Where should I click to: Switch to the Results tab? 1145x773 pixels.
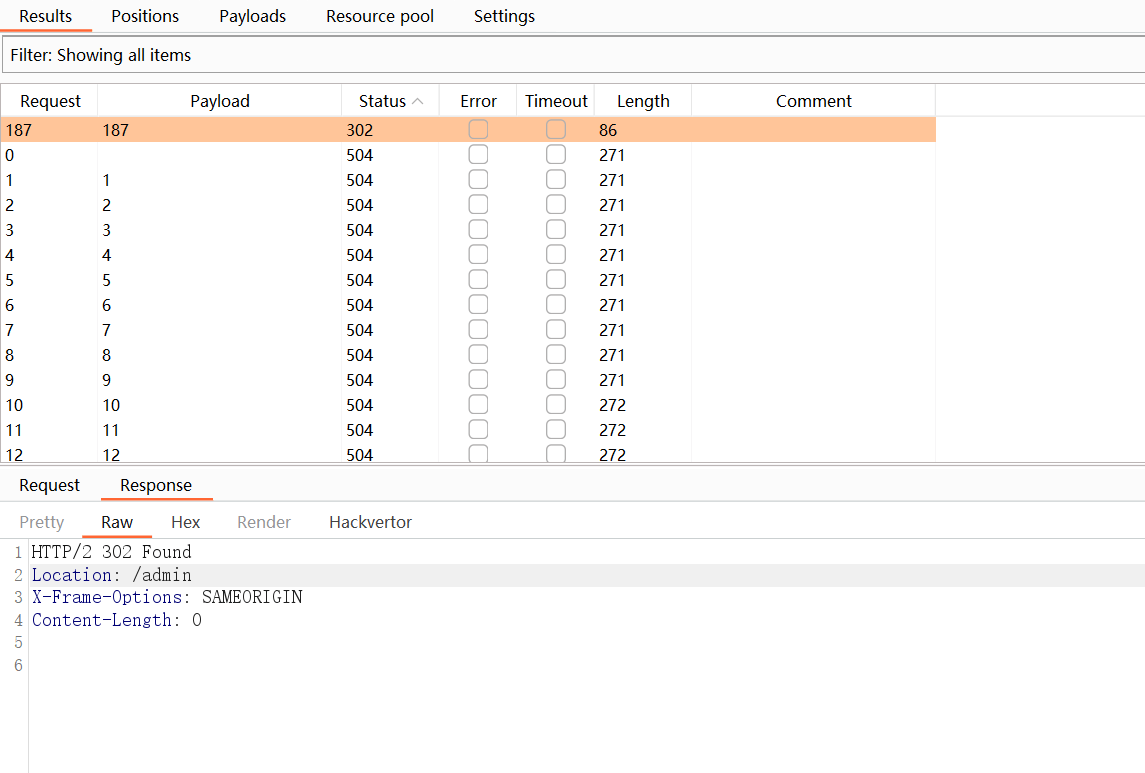tap(45, 16)
